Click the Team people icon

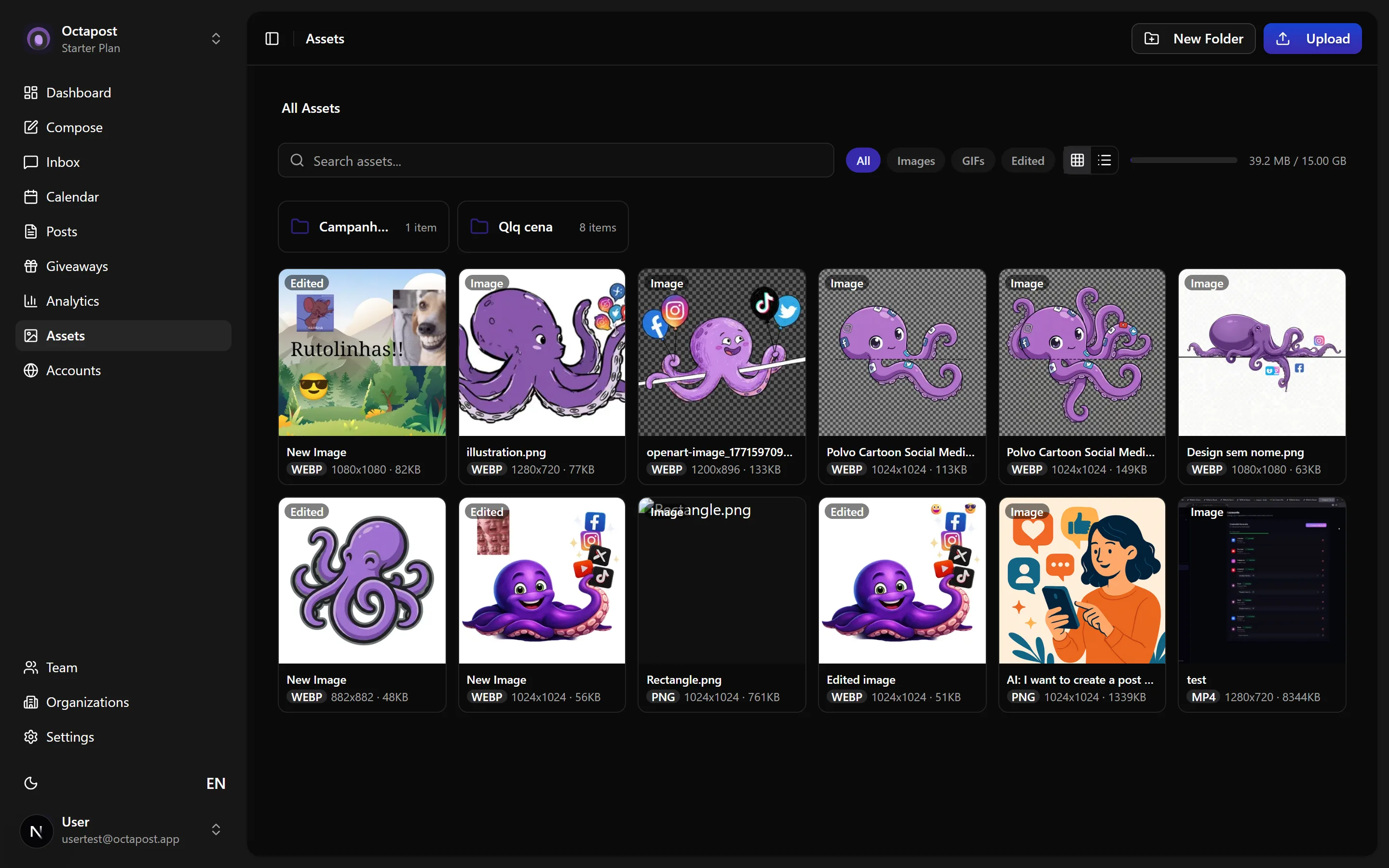[x=30, y=668]
